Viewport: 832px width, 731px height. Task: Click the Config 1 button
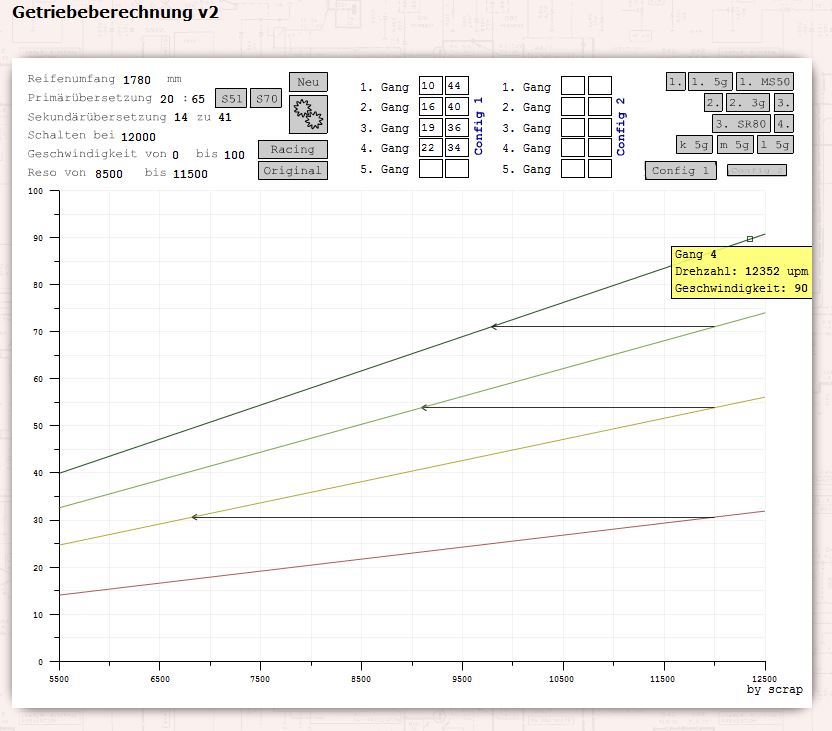[x=680, y=170]
